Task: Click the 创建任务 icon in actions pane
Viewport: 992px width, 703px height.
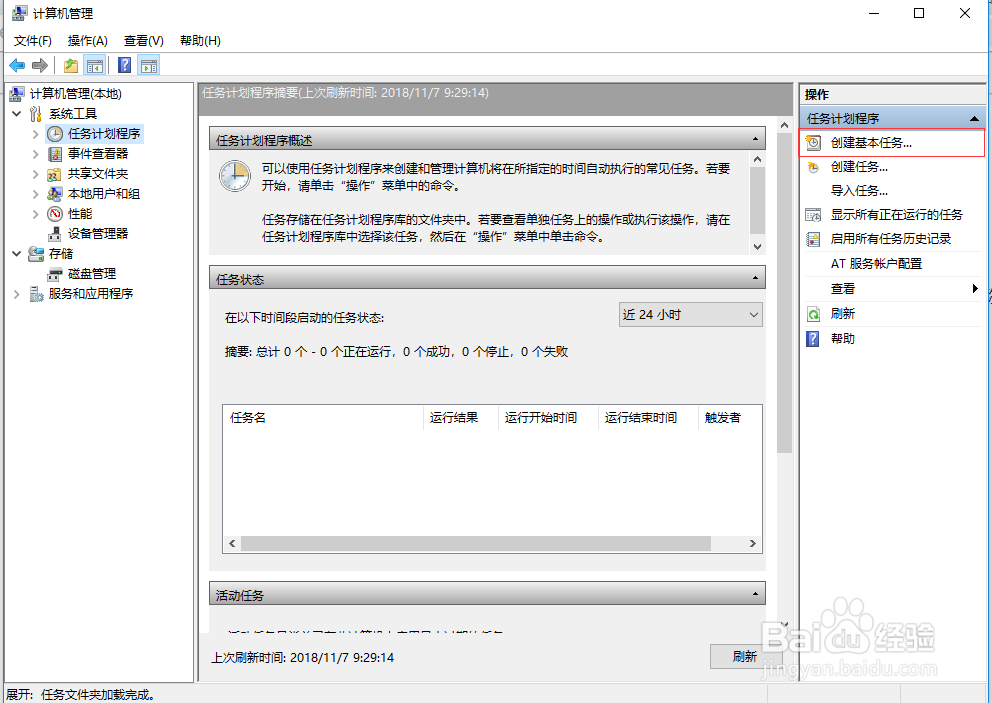Action: click(x=813, y=167)
